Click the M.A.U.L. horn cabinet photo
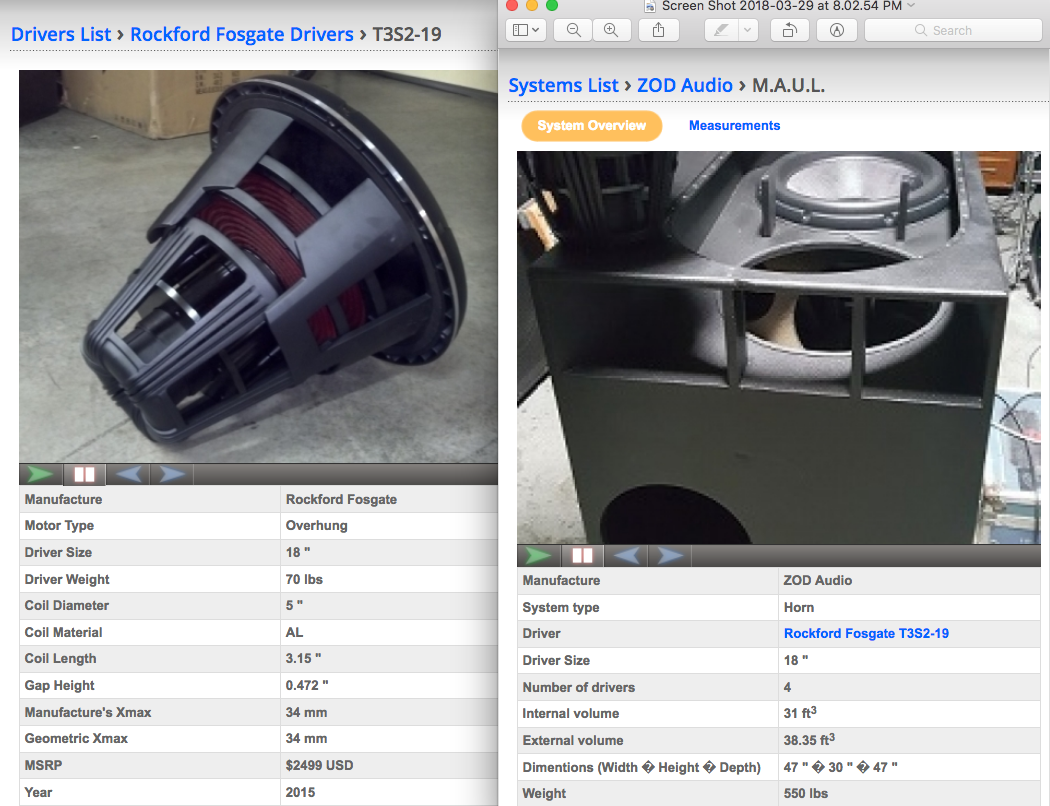 click(x=779, y=347)
